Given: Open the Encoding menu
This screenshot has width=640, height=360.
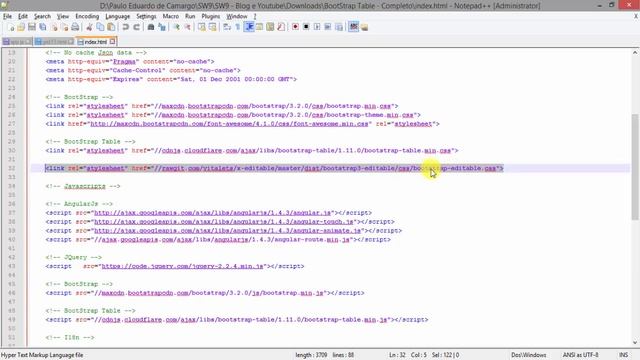Looking at the screenshot, I should pos(87,16).
